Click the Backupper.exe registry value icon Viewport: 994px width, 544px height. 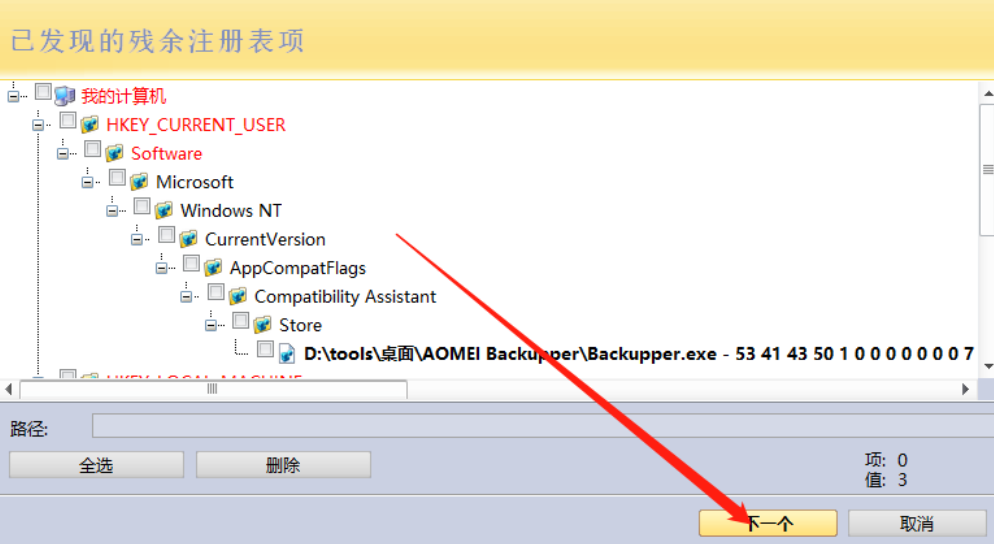[287, 353]
